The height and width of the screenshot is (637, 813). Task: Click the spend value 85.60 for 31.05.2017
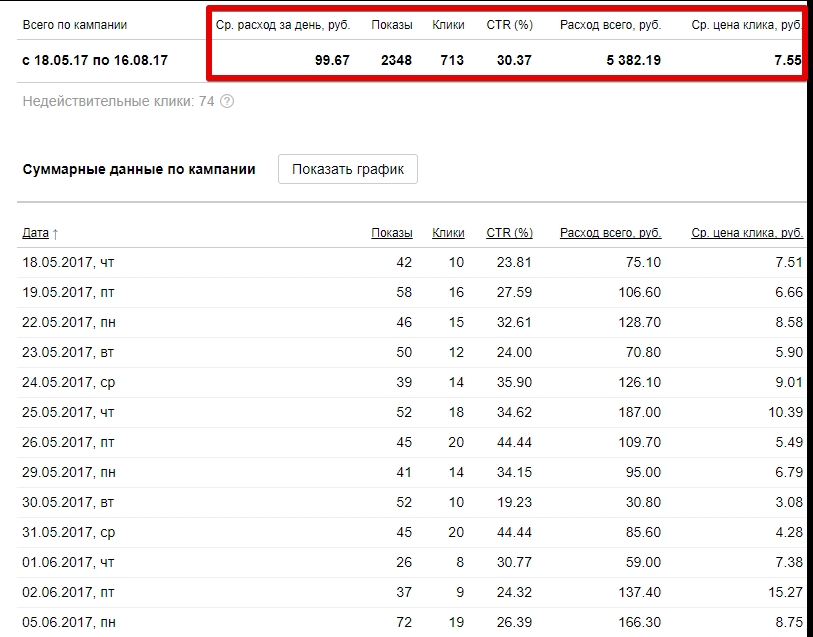point(643,533)
